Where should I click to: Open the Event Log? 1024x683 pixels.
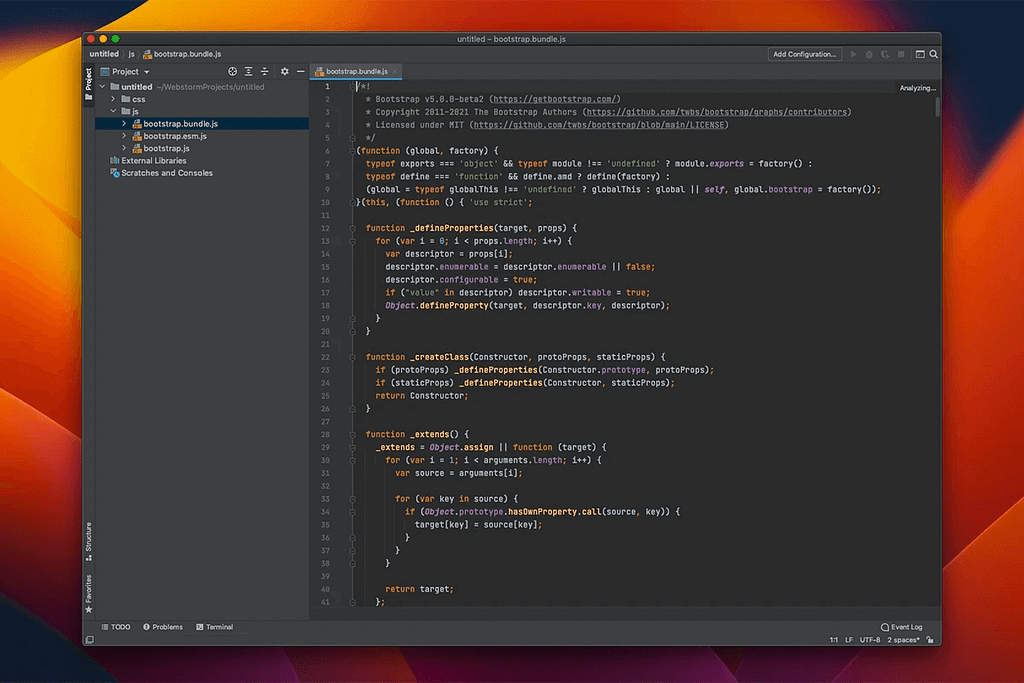point(901,627)
